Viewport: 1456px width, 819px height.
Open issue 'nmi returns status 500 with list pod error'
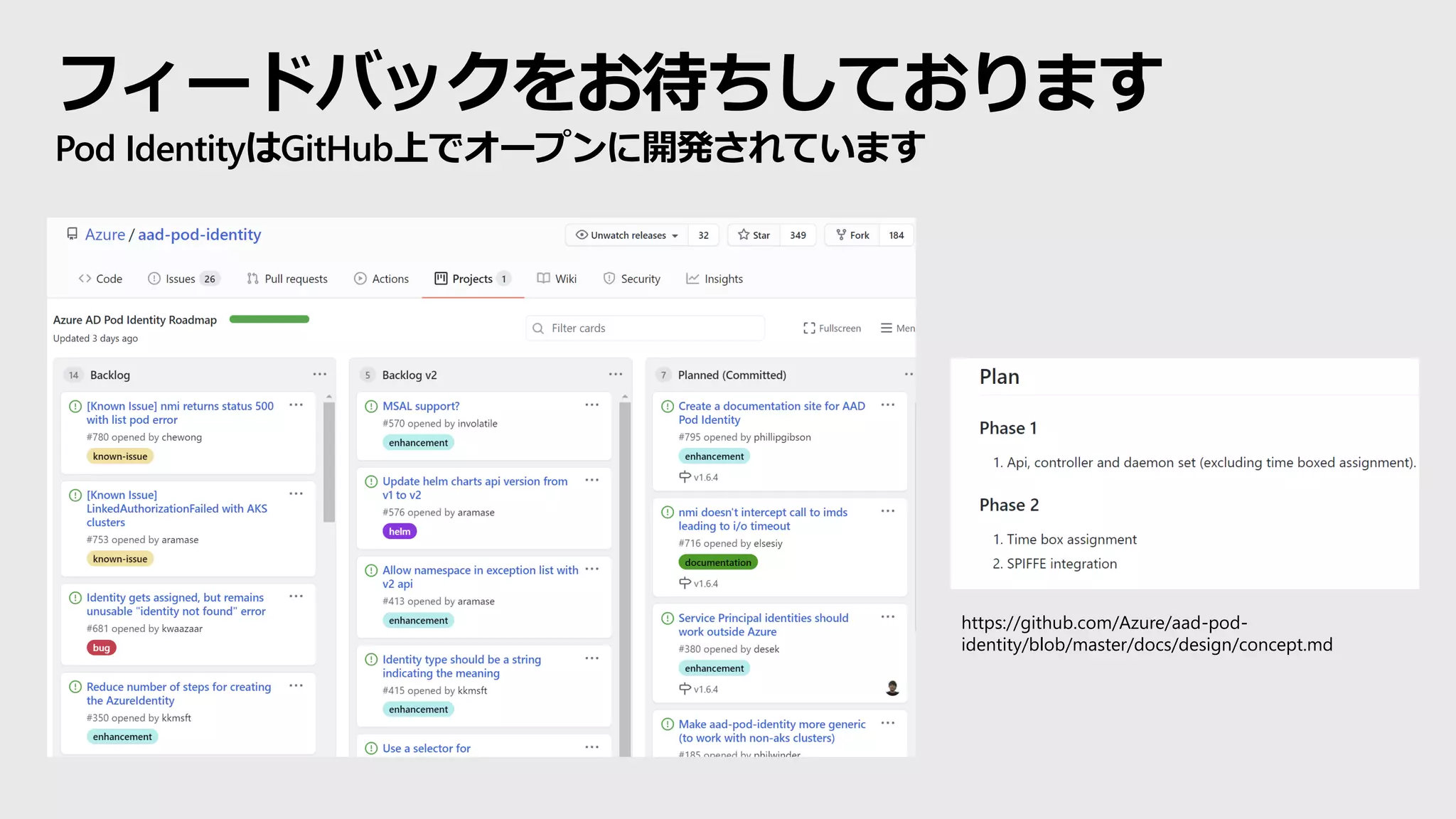point(180,413)
